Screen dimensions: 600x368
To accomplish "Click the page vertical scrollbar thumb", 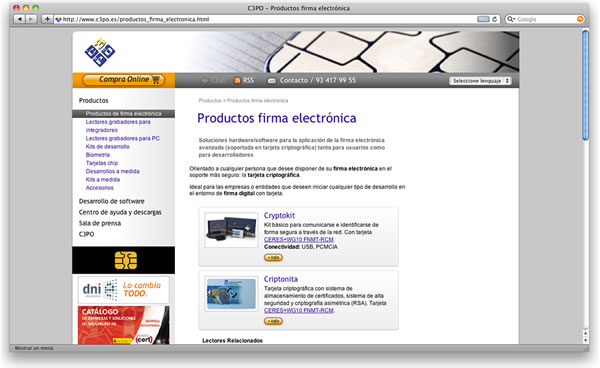I will pyautogui.click(x=585, y=85).
